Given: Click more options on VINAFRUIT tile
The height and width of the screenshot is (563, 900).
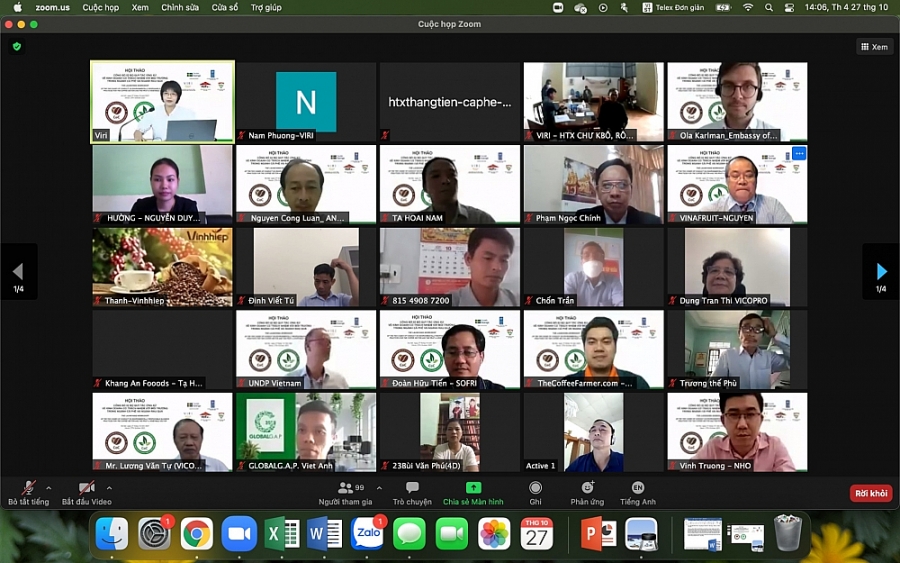Looking at the screenshot, I should 798,154.
